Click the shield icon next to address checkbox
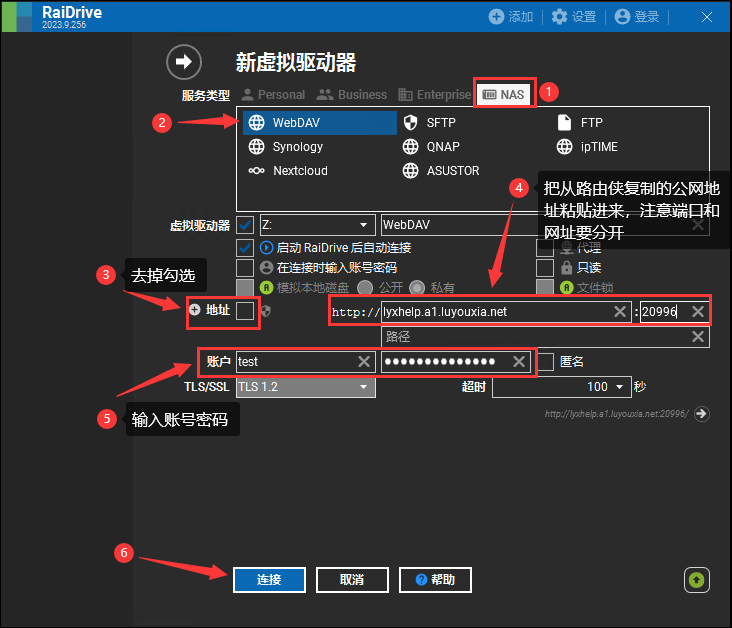 pyautogui.click(x=266, y=311)
